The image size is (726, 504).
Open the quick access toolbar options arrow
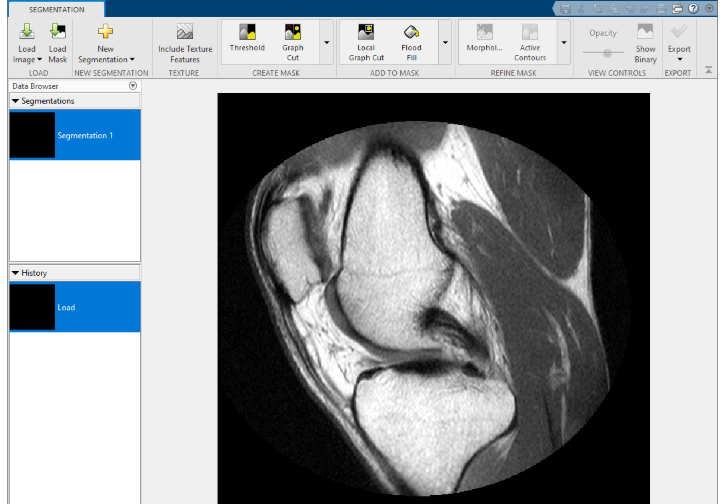click(709, 8)
